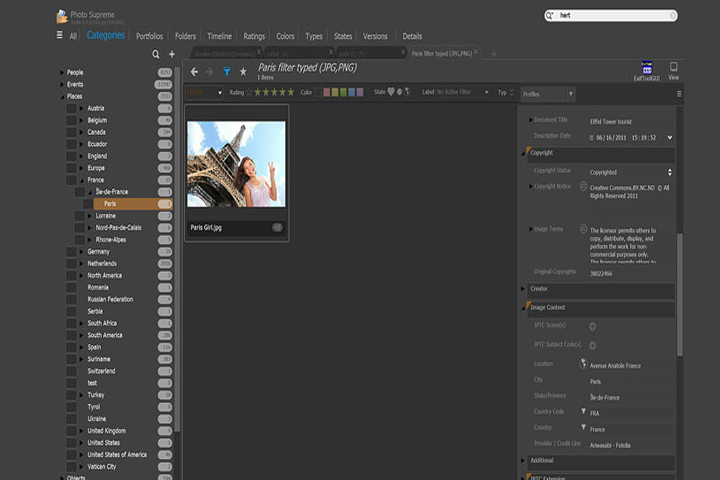Click the details panel vertical scrollbar
Screen dimensions: 720x480
click(680, 294)
